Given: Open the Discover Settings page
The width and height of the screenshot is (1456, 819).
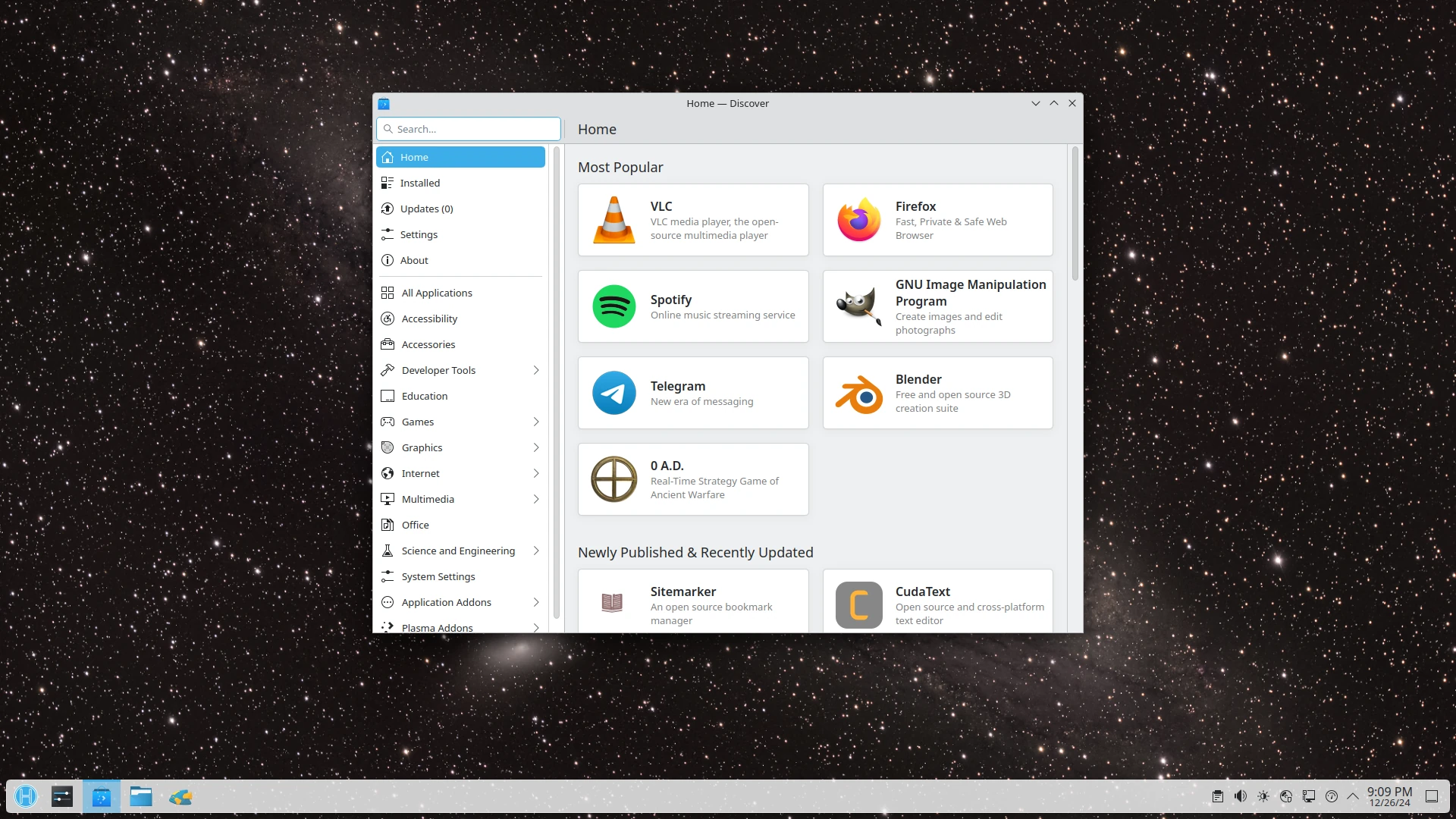Looking at the screenshot, I should pos(460,234).
